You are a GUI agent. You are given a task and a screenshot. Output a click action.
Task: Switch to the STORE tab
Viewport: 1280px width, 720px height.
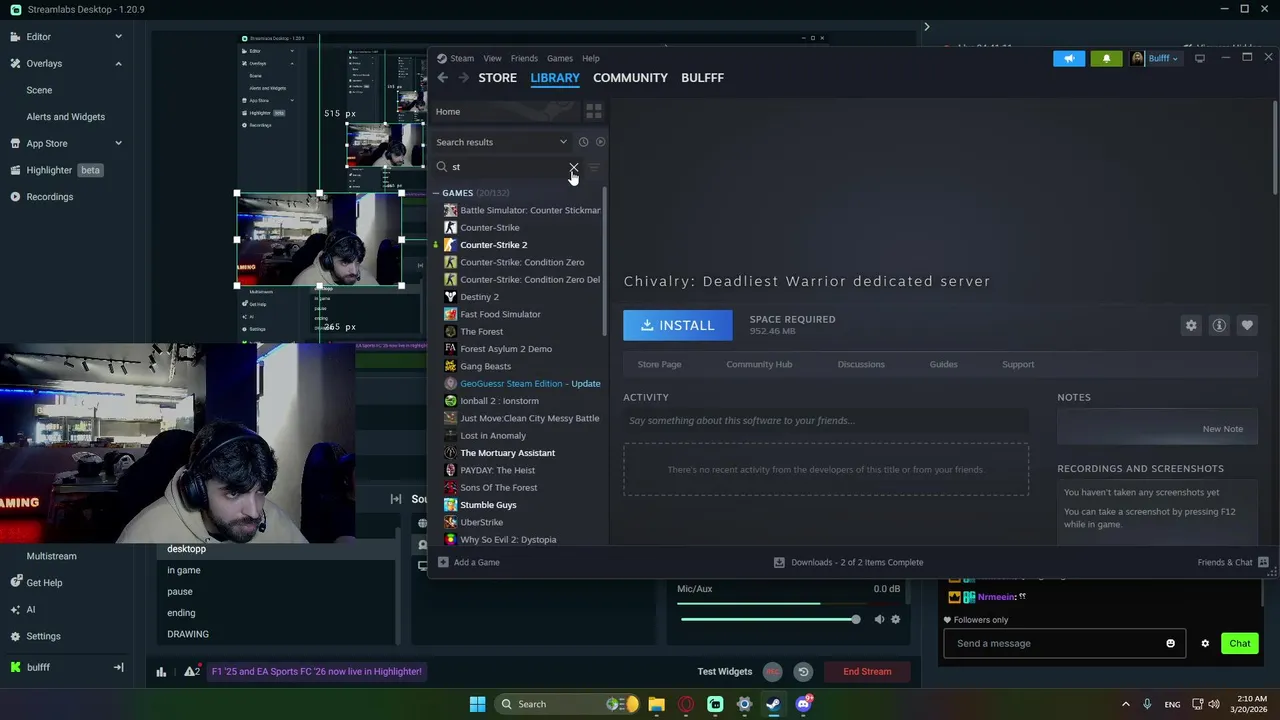[x=497, y=78]
